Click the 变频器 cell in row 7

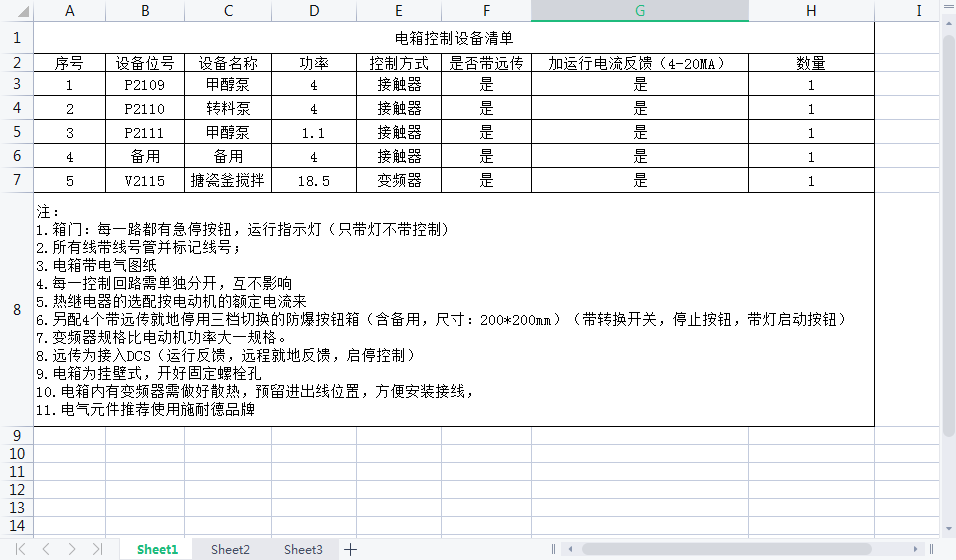(399, 181)
